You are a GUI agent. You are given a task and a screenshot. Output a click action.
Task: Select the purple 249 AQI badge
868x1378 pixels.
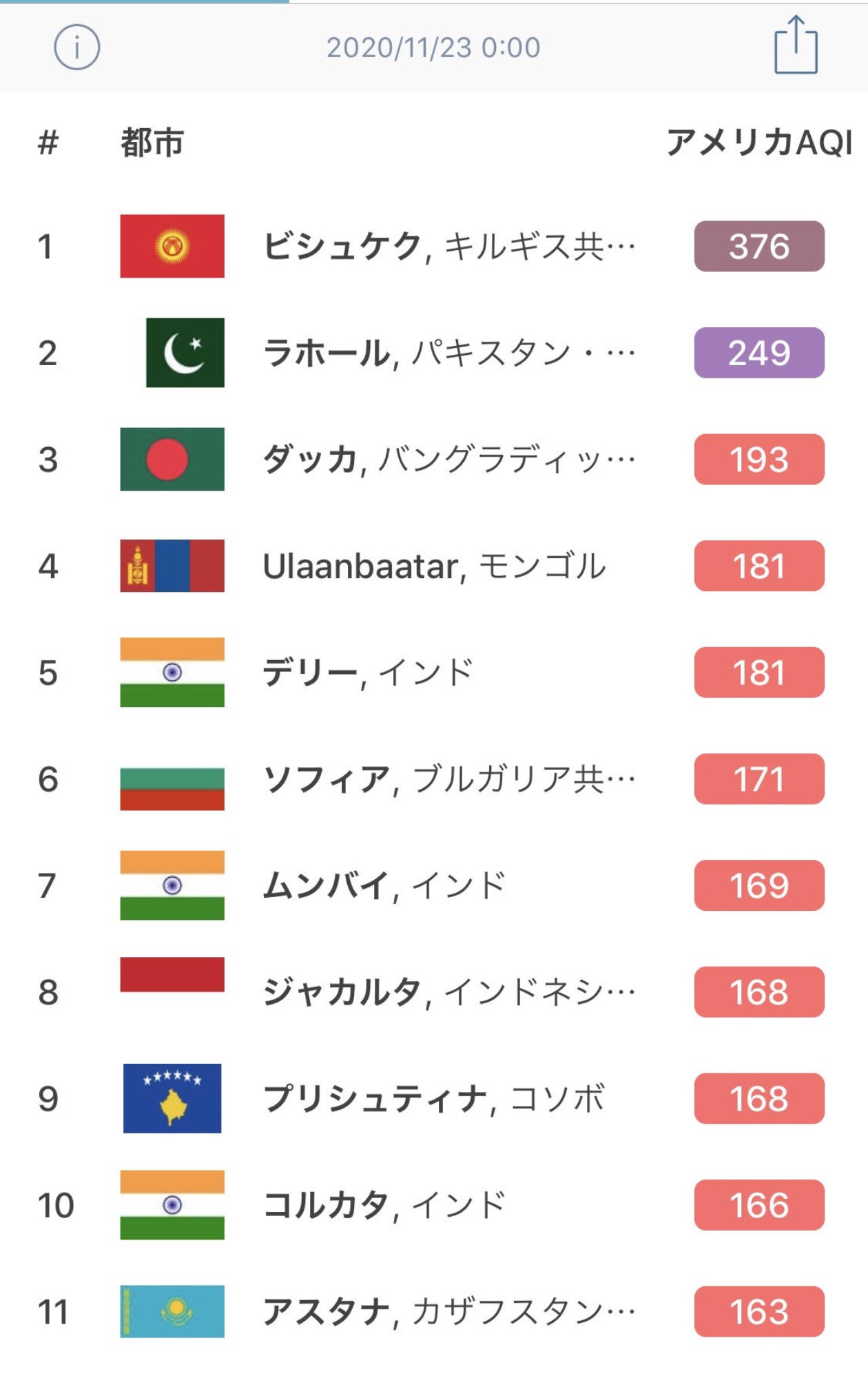(x=759, y=353)
